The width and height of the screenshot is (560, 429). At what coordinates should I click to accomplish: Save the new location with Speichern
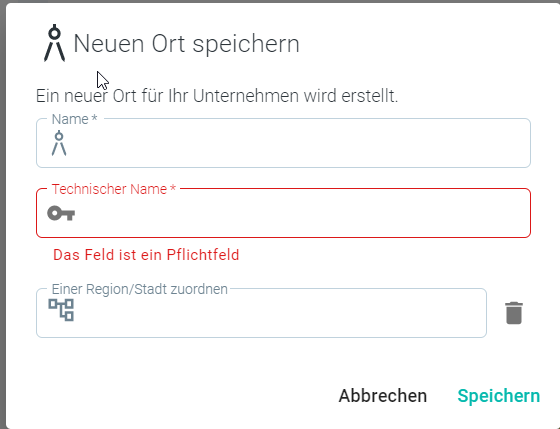499,396
